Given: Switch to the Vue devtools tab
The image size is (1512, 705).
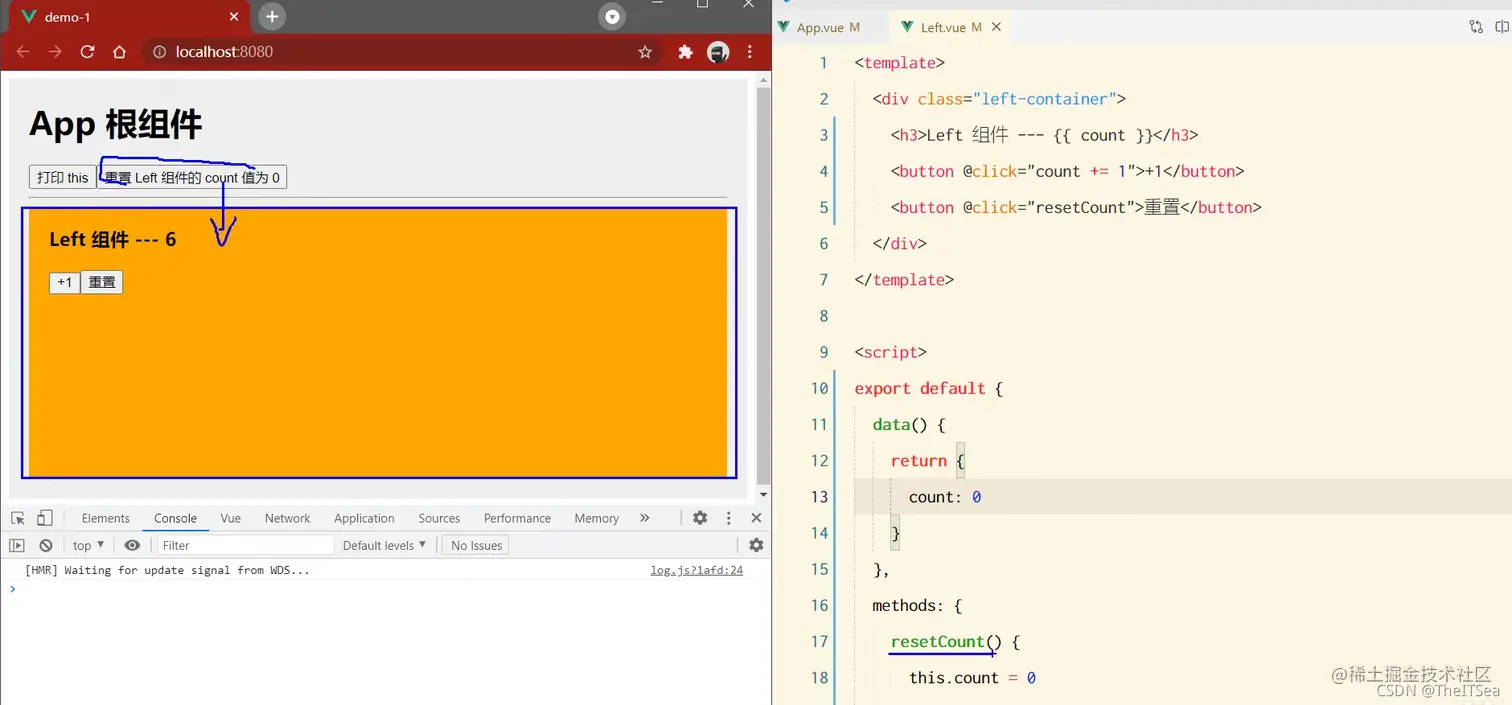Looking at the screenshot, I should [x=231, y=518].
